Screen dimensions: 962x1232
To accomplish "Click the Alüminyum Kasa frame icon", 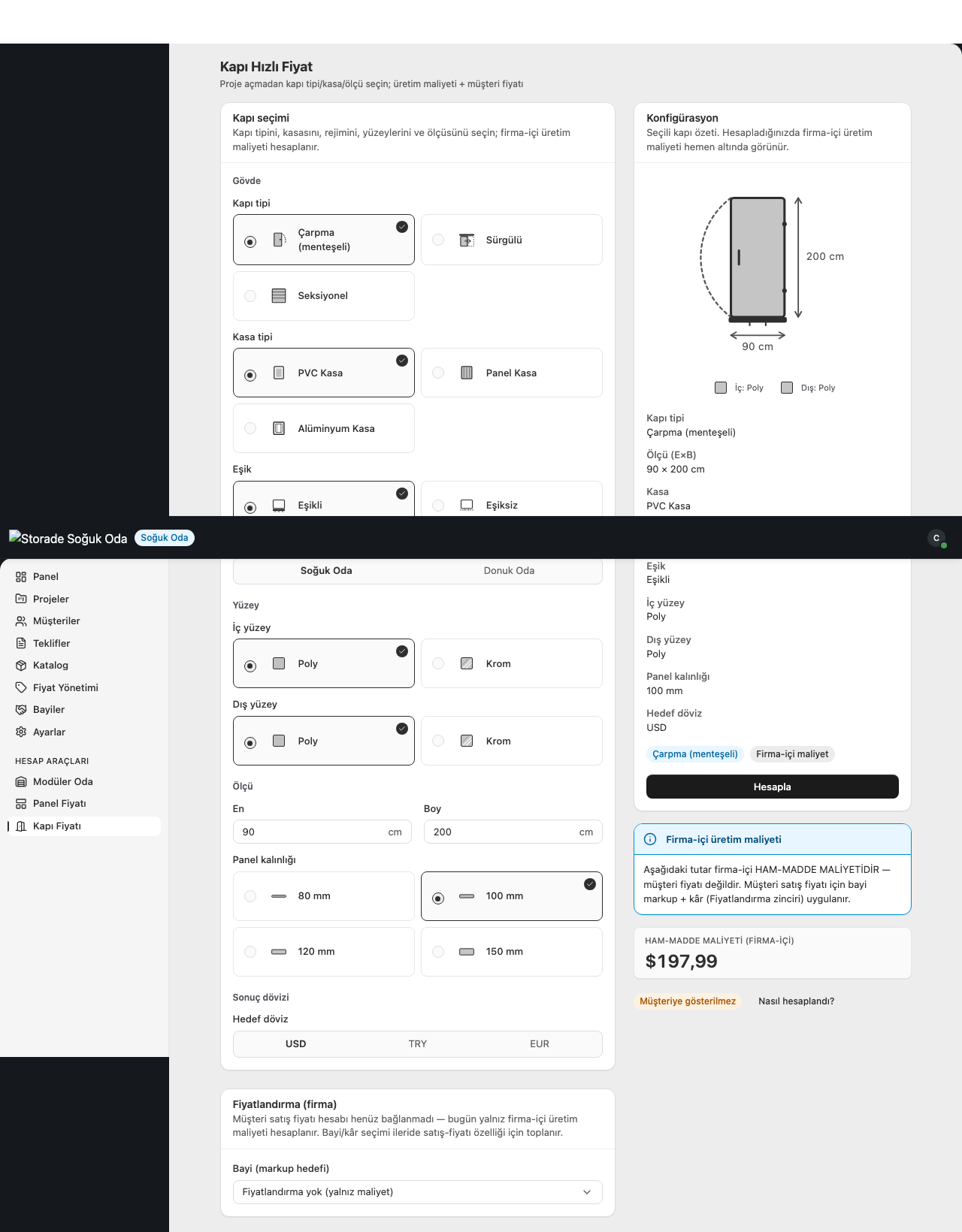I will [x=279, y=428].
